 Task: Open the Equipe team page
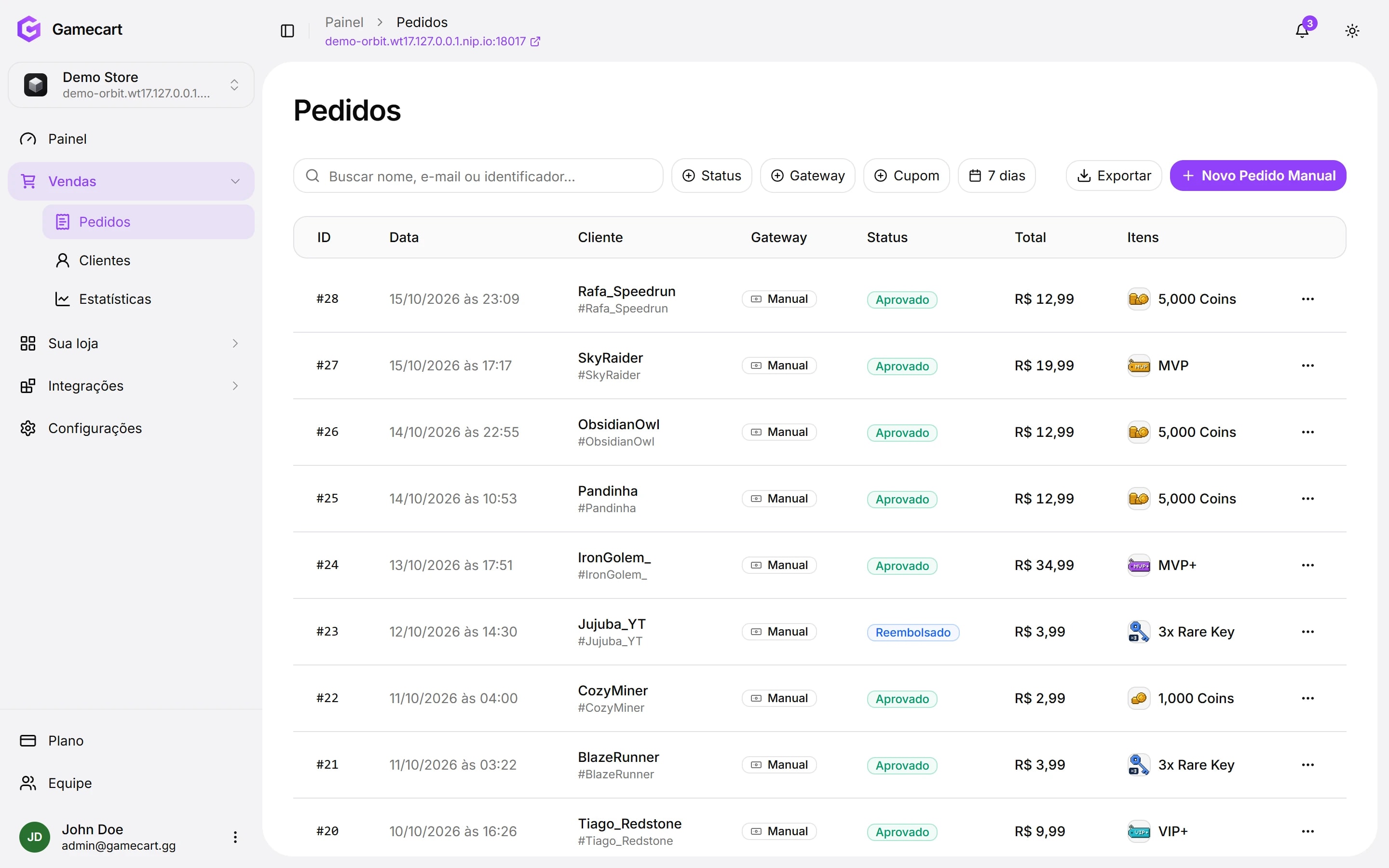tap(131, 783)
